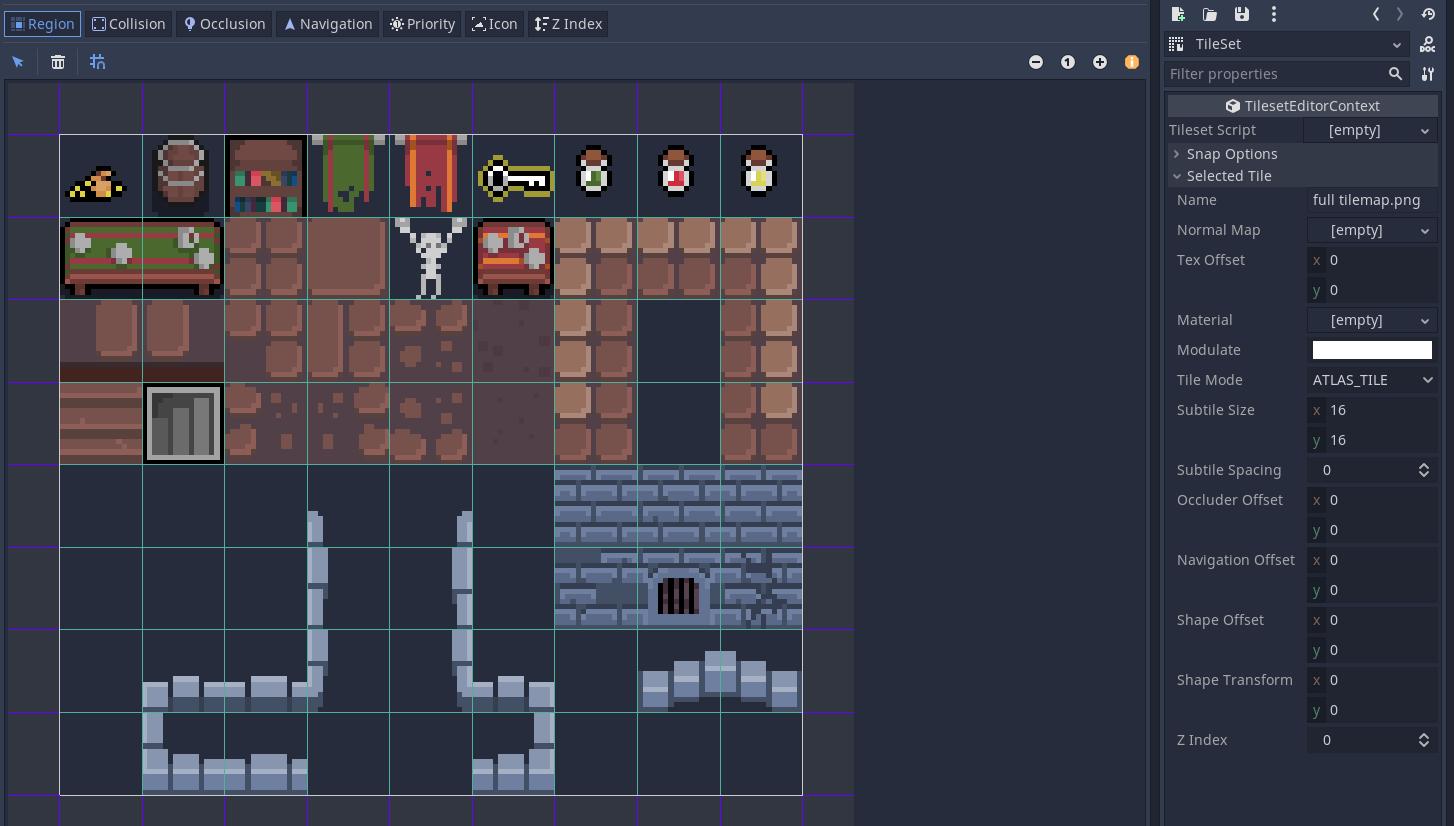Go to previous edited object
Viewport: 1454px width, 826px height.
tap(1376, 14)
